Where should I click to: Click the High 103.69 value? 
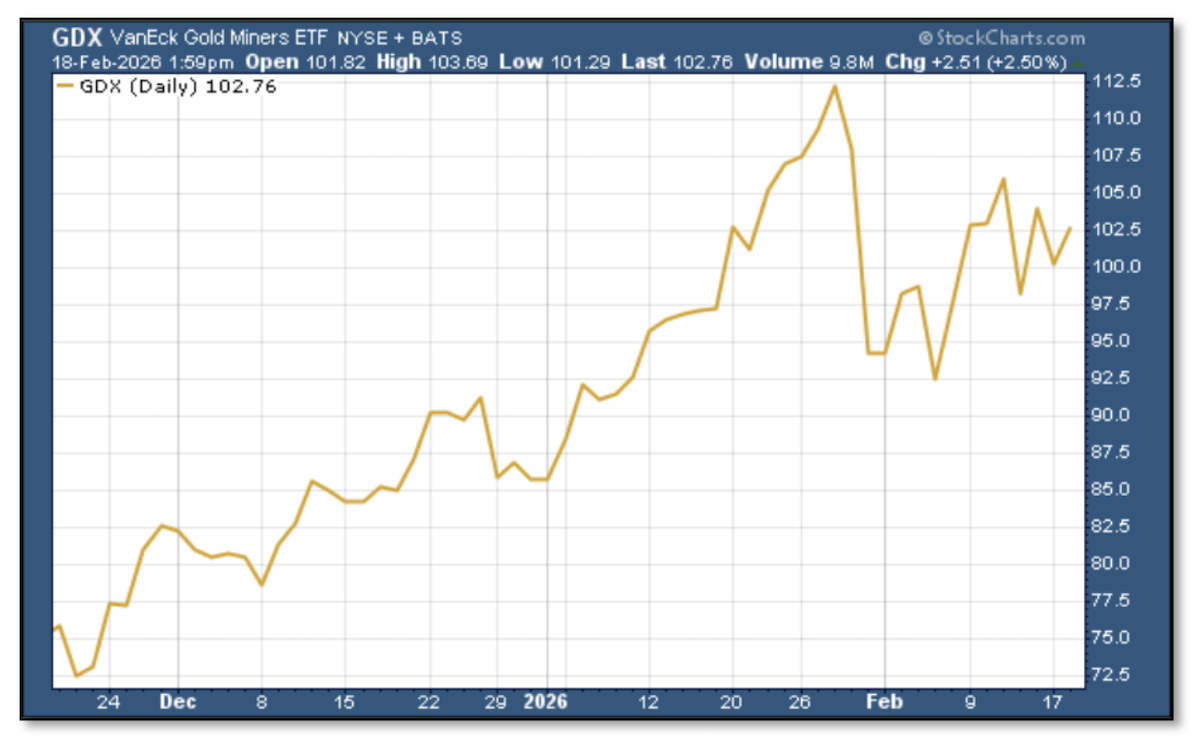click(414, 61)
